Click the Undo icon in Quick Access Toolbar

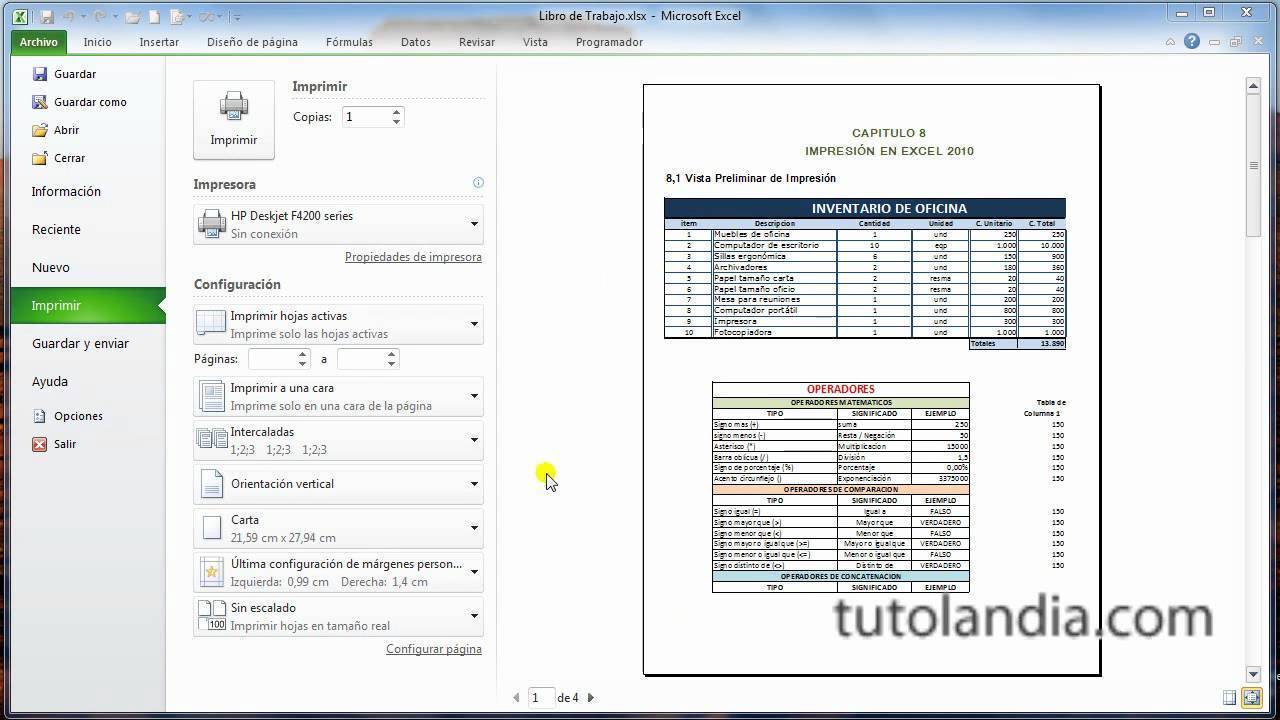click(69, 16)
